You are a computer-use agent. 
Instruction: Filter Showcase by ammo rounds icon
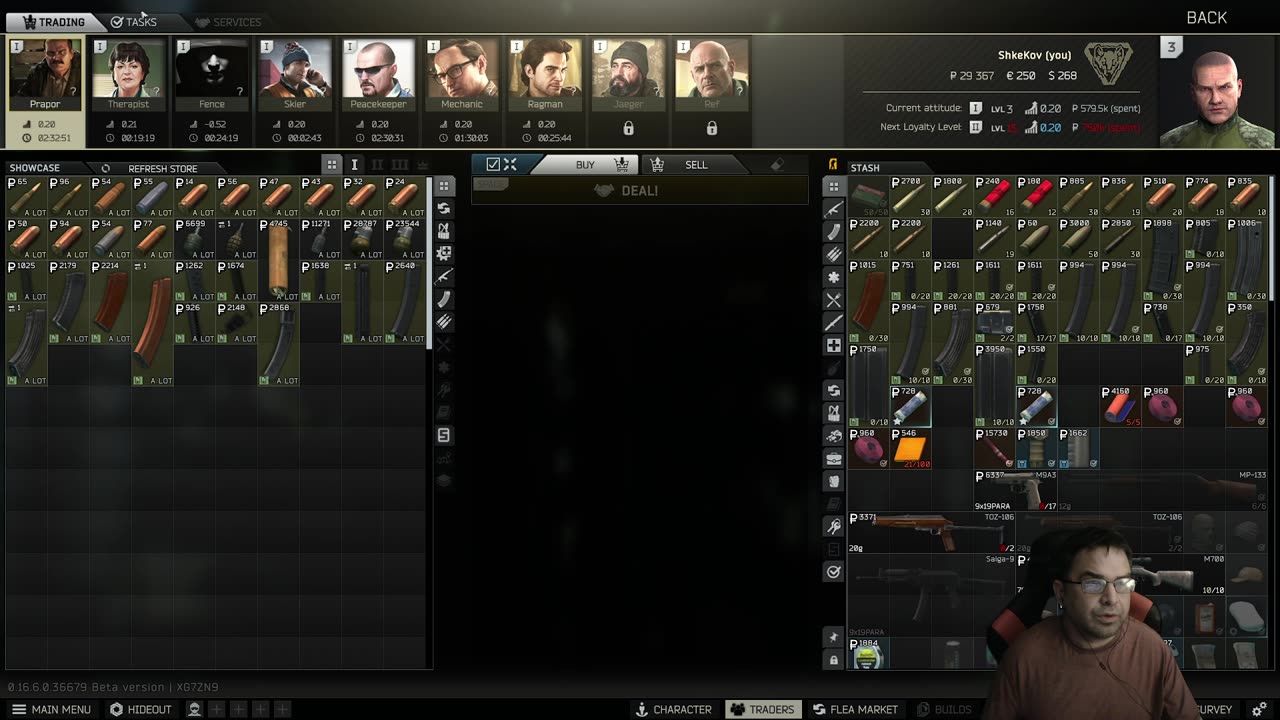pos(444,322)
